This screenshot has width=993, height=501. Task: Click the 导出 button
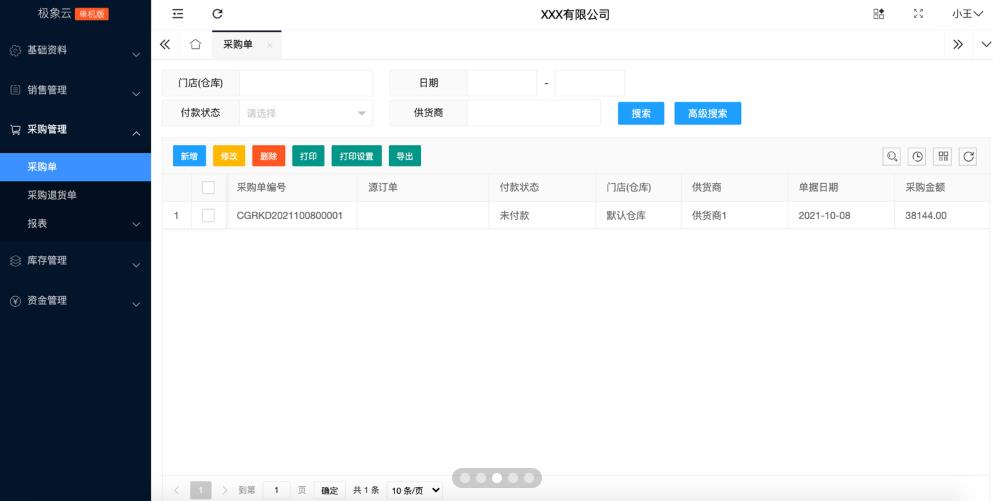(x=405, y=156)
